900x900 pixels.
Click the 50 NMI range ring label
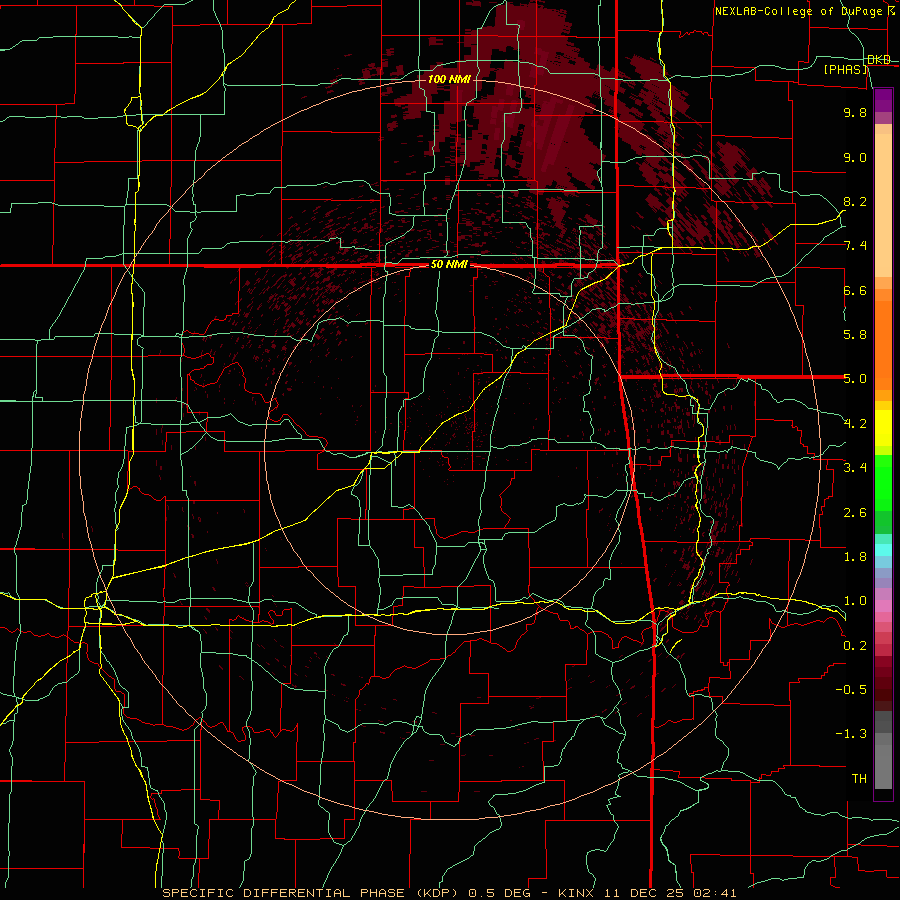tap(449, 265)
